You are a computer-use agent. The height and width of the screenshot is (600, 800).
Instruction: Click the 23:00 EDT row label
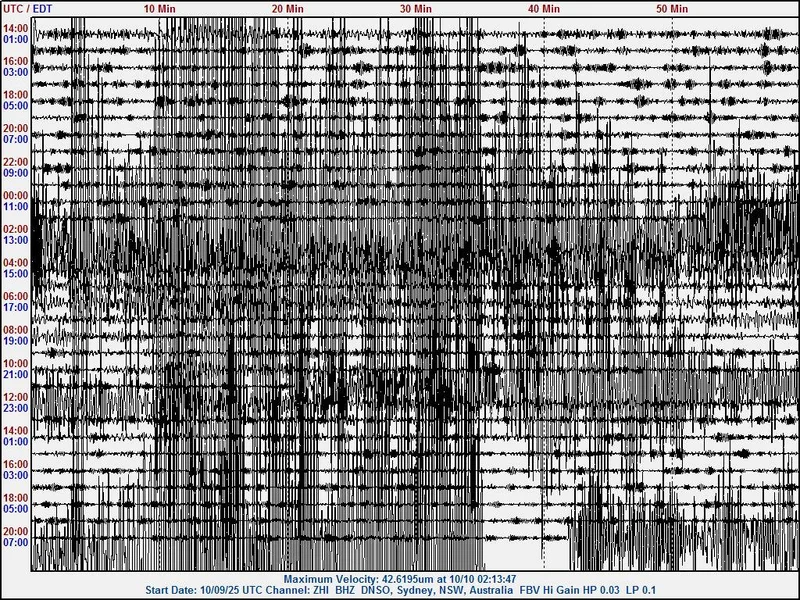[16, 408]
